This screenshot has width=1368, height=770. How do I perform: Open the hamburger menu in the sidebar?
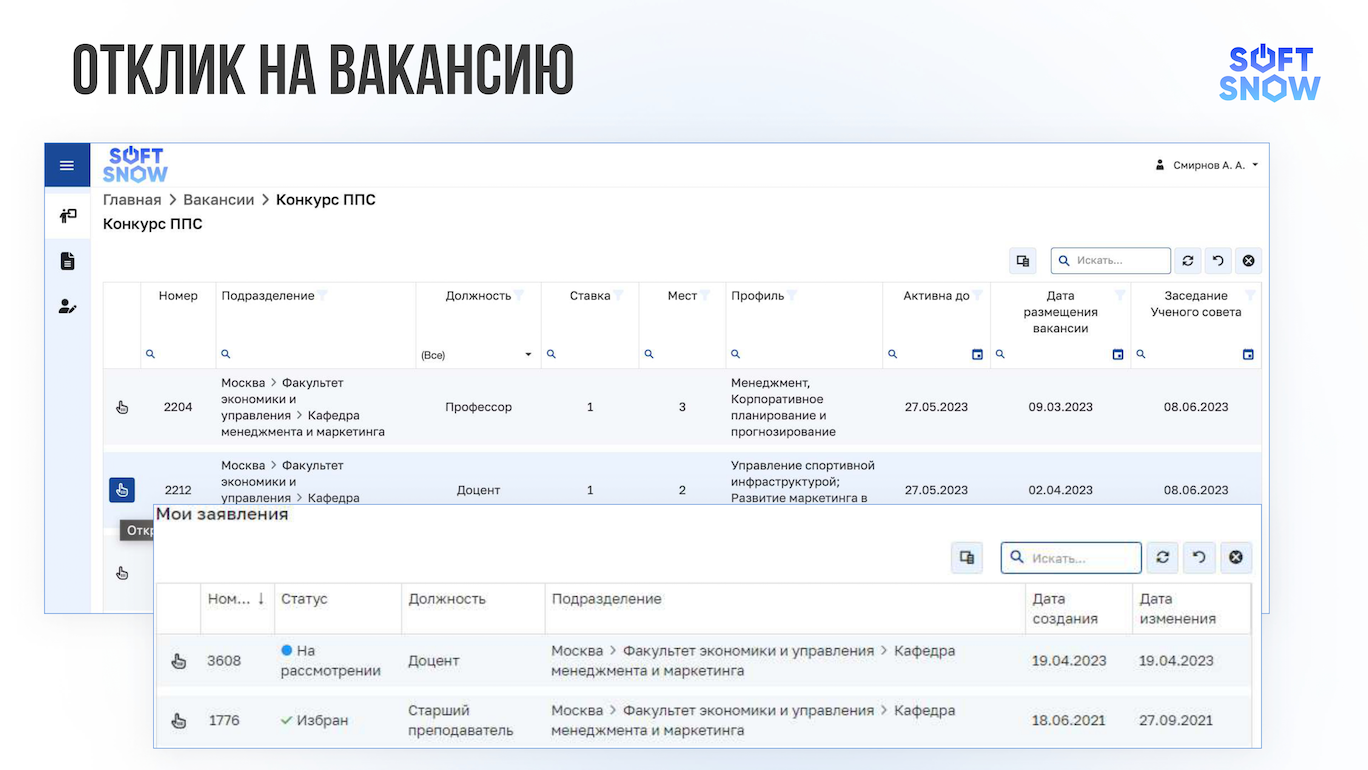67,165
